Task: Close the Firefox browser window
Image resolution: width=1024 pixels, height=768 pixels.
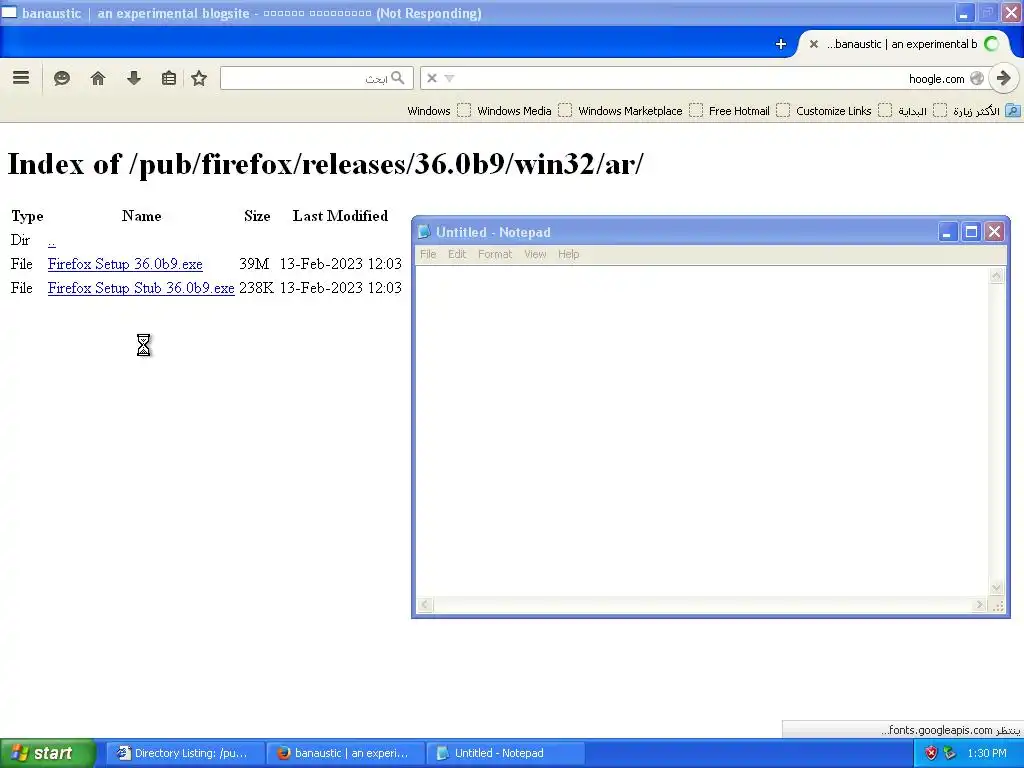Action: point(1012,13)
